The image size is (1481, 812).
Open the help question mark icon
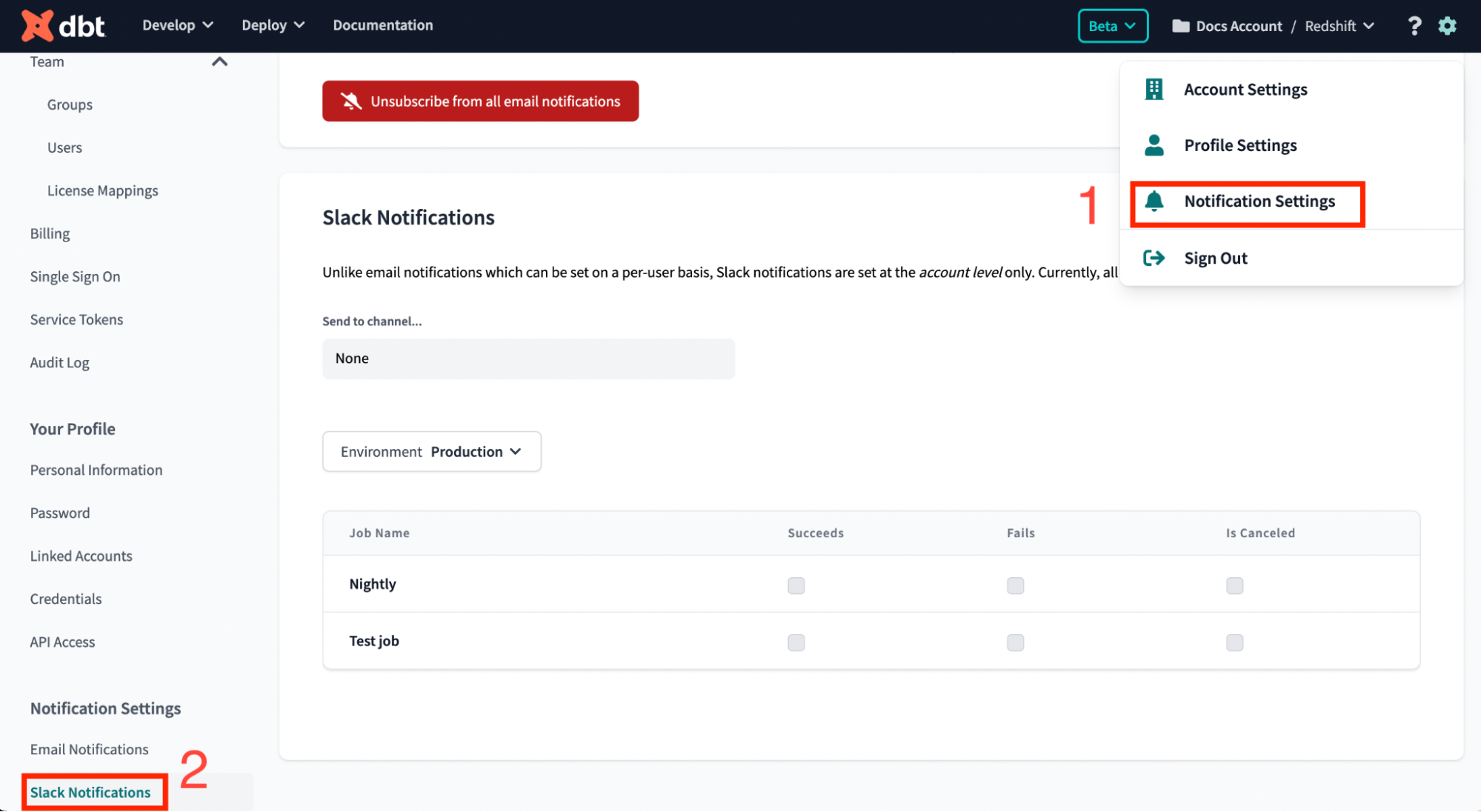click(1414, 26)
